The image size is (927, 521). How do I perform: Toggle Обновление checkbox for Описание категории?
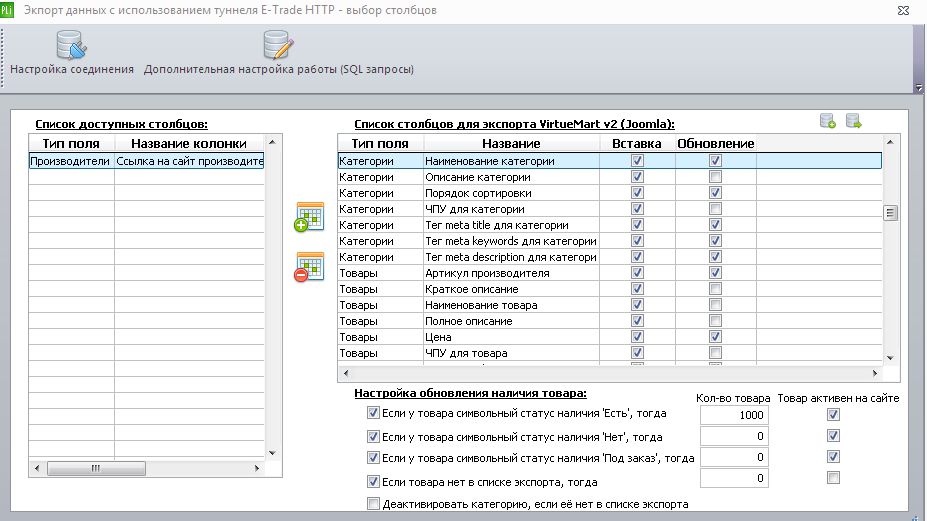coord(715,177)
